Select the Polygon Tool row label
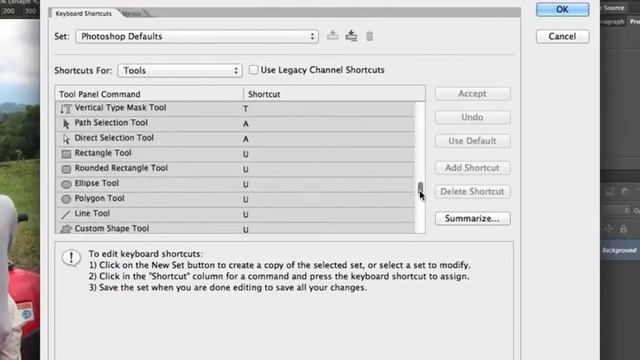This screenshot has width=640, height=360. (x=100, y=198)
